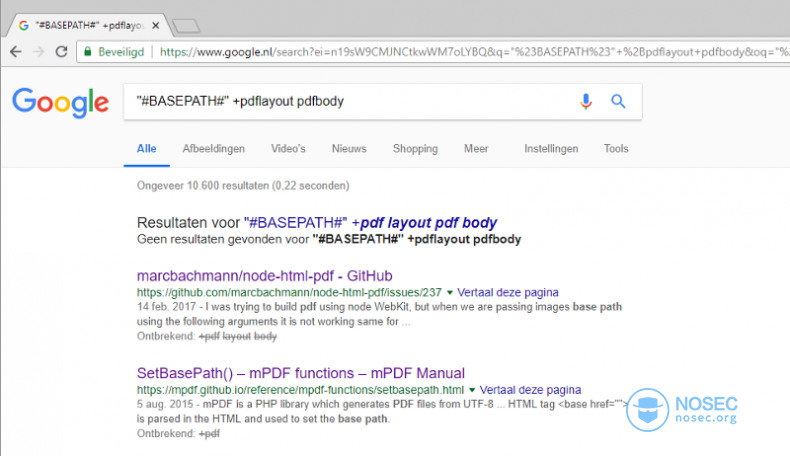Click the browser tab titled "#BASEPATH#" +pdflayout
Image resolution: width=790 pixels, height=456 pixels.
click(89, 25)
